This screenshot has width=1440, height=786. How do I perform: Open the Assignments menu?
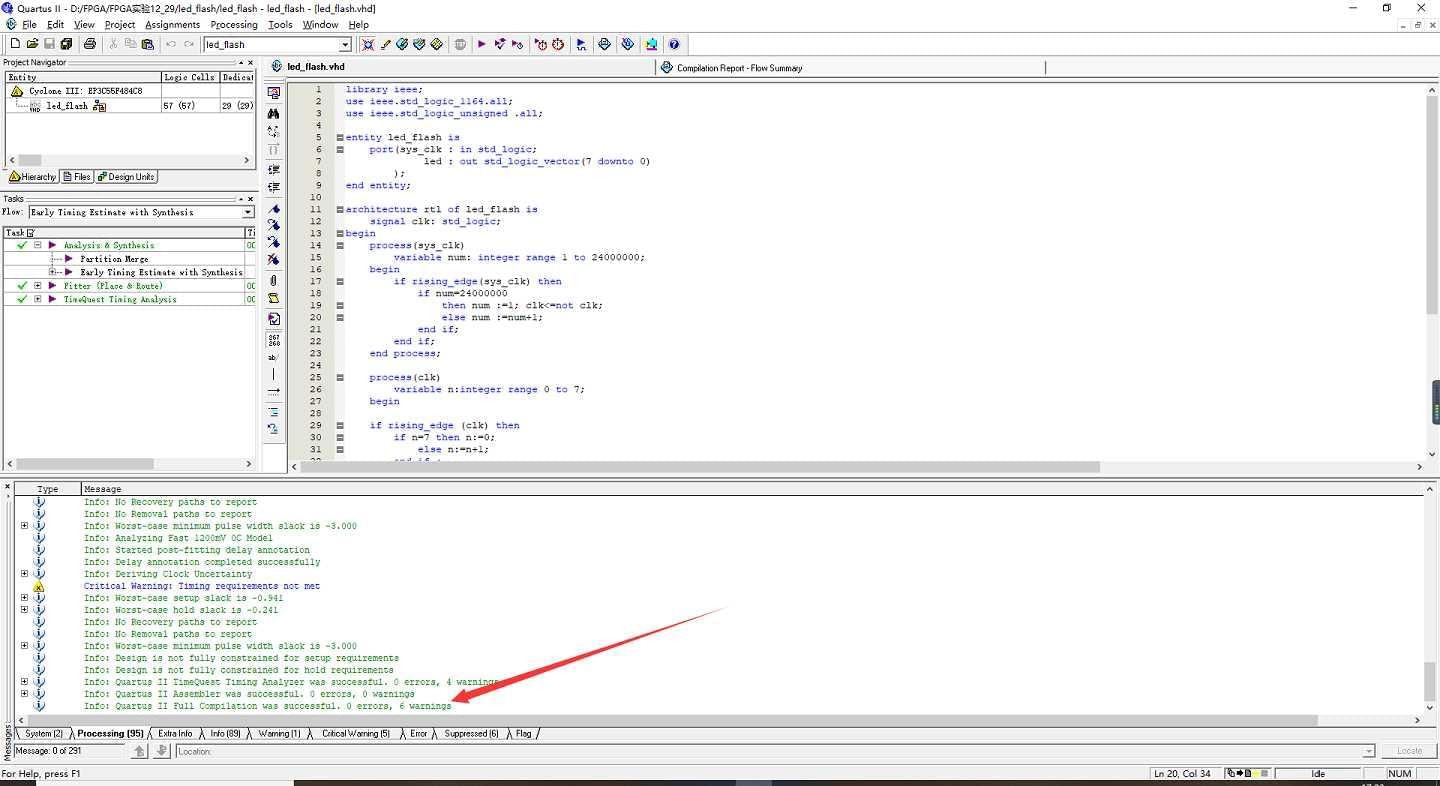(172, 24)
